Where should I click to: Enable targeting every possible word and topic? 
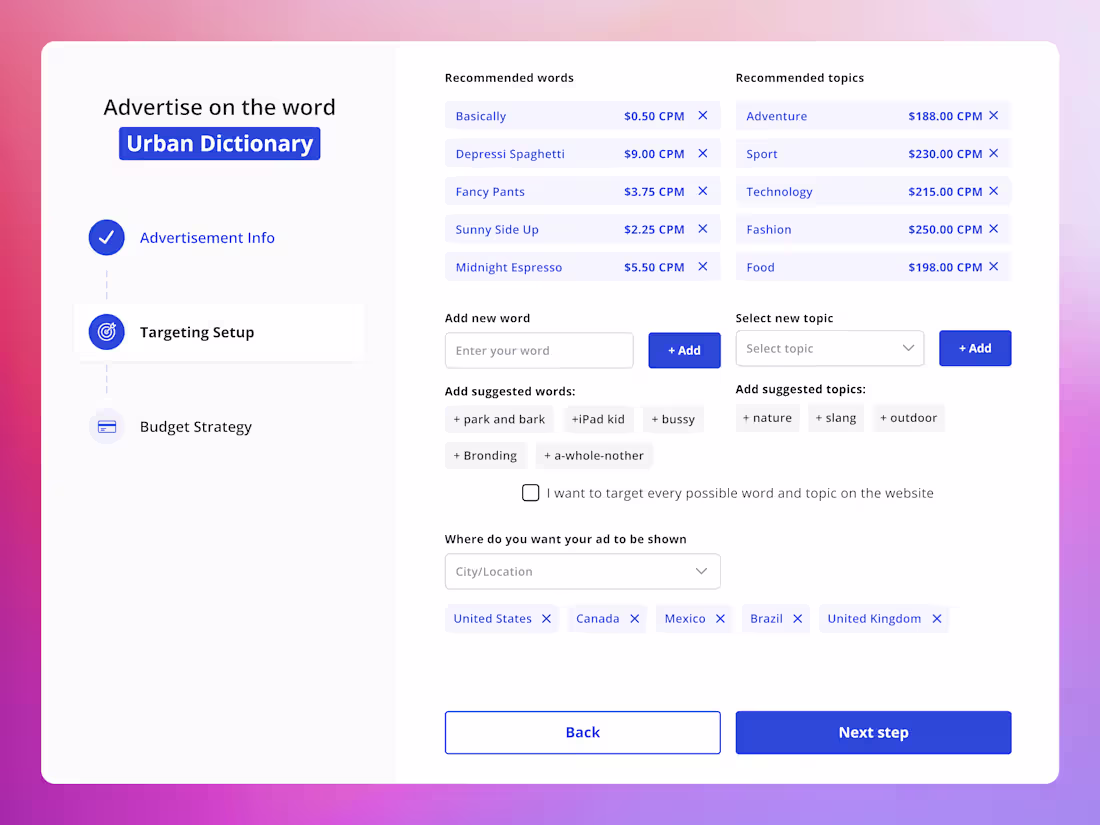(x=530, y=492)
